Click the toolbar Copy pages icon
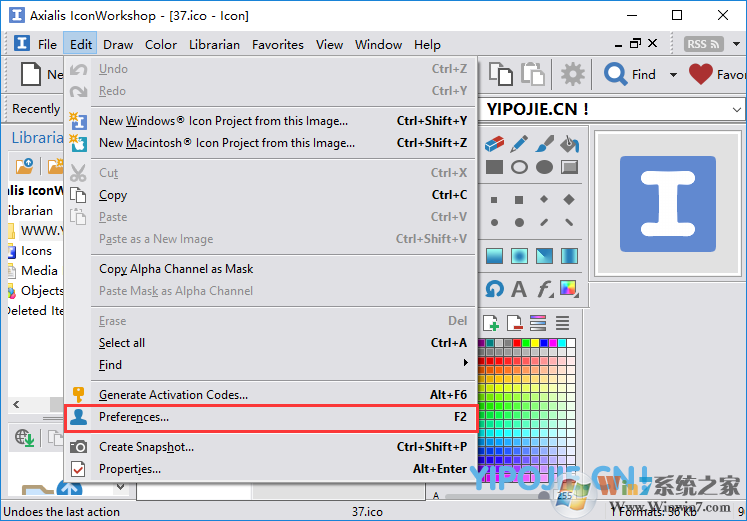This screenshot has width=747, height=521. pyautogui.click(x=501, y=74)
